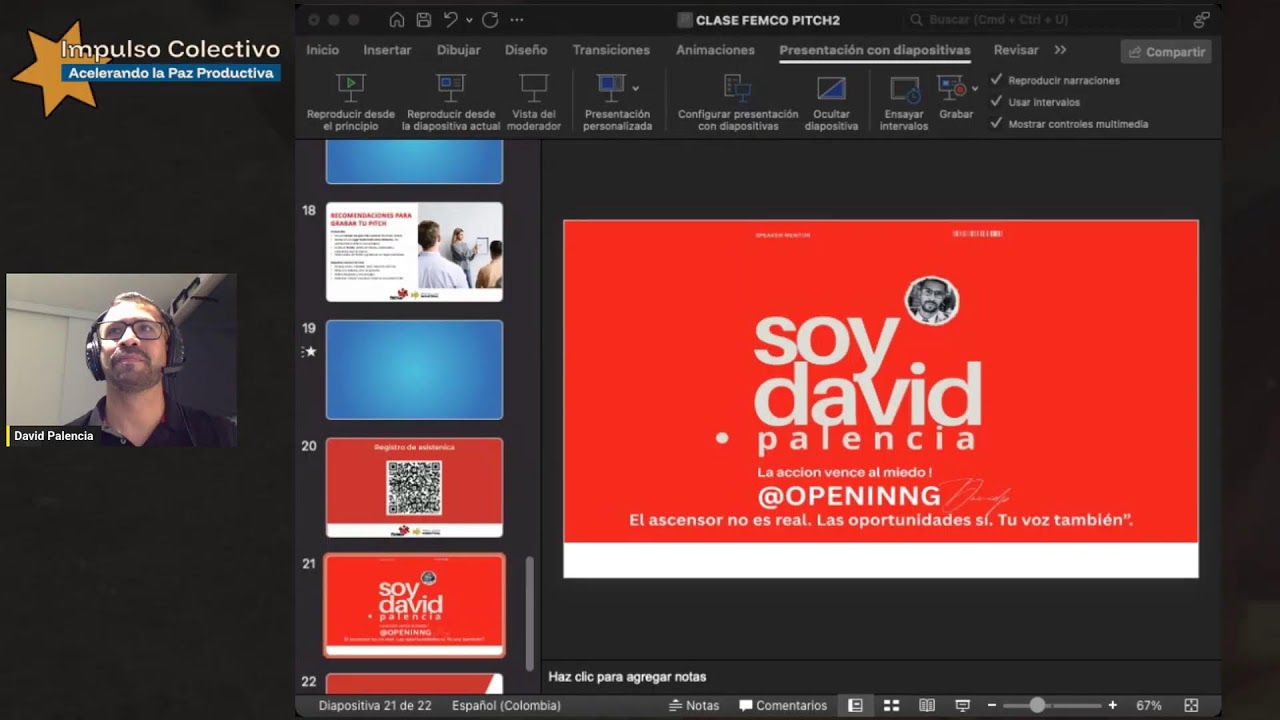This screenshot has width=1280, height=720.
Task: Go to the Animaciones tab
Action: coord(715,49)
